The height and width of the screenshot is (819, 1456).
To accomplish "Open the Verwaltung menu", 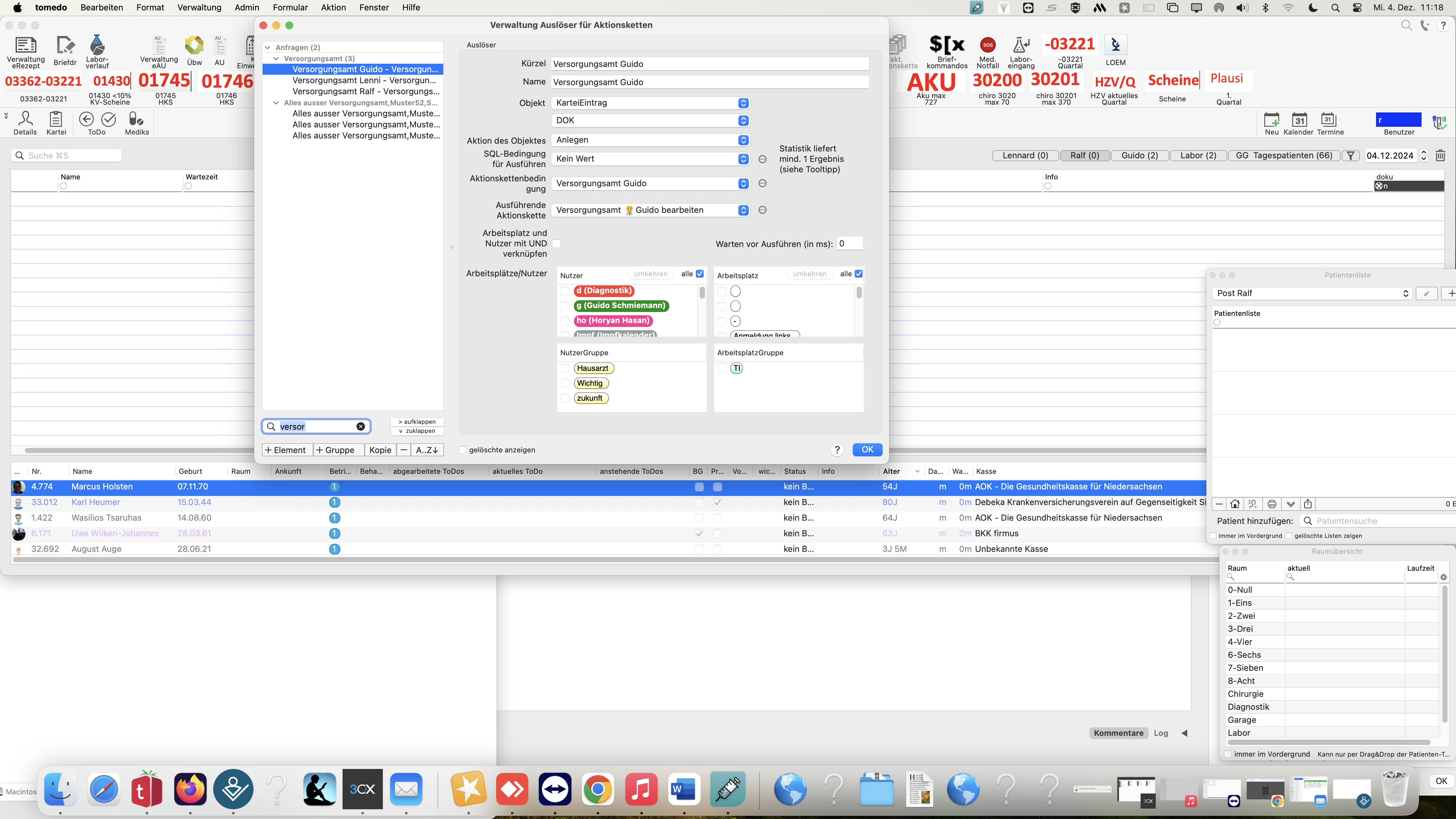I will tap(200, 7).
